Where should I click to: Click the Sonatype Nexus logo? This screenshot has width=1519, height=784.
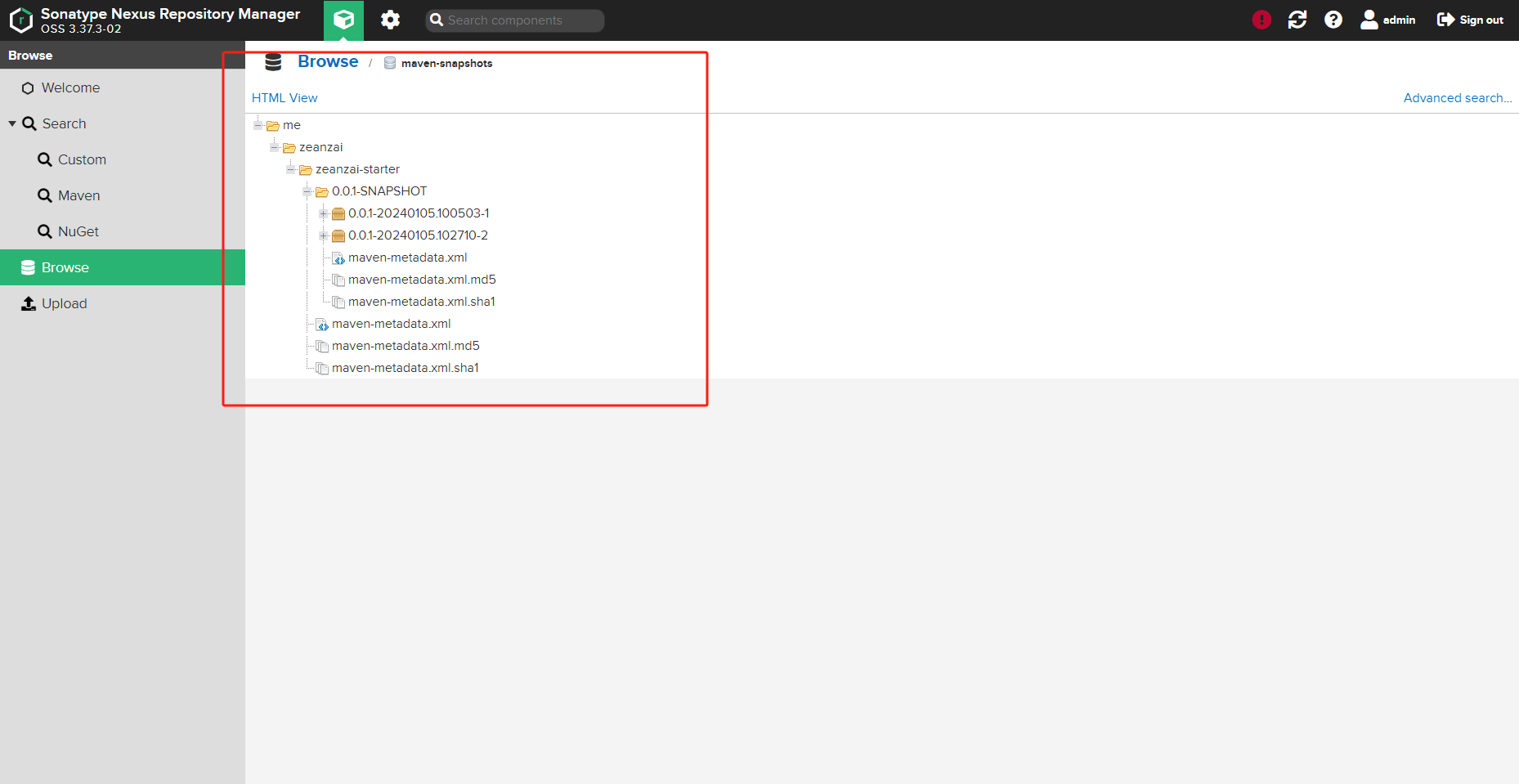(x=20, y=20)
